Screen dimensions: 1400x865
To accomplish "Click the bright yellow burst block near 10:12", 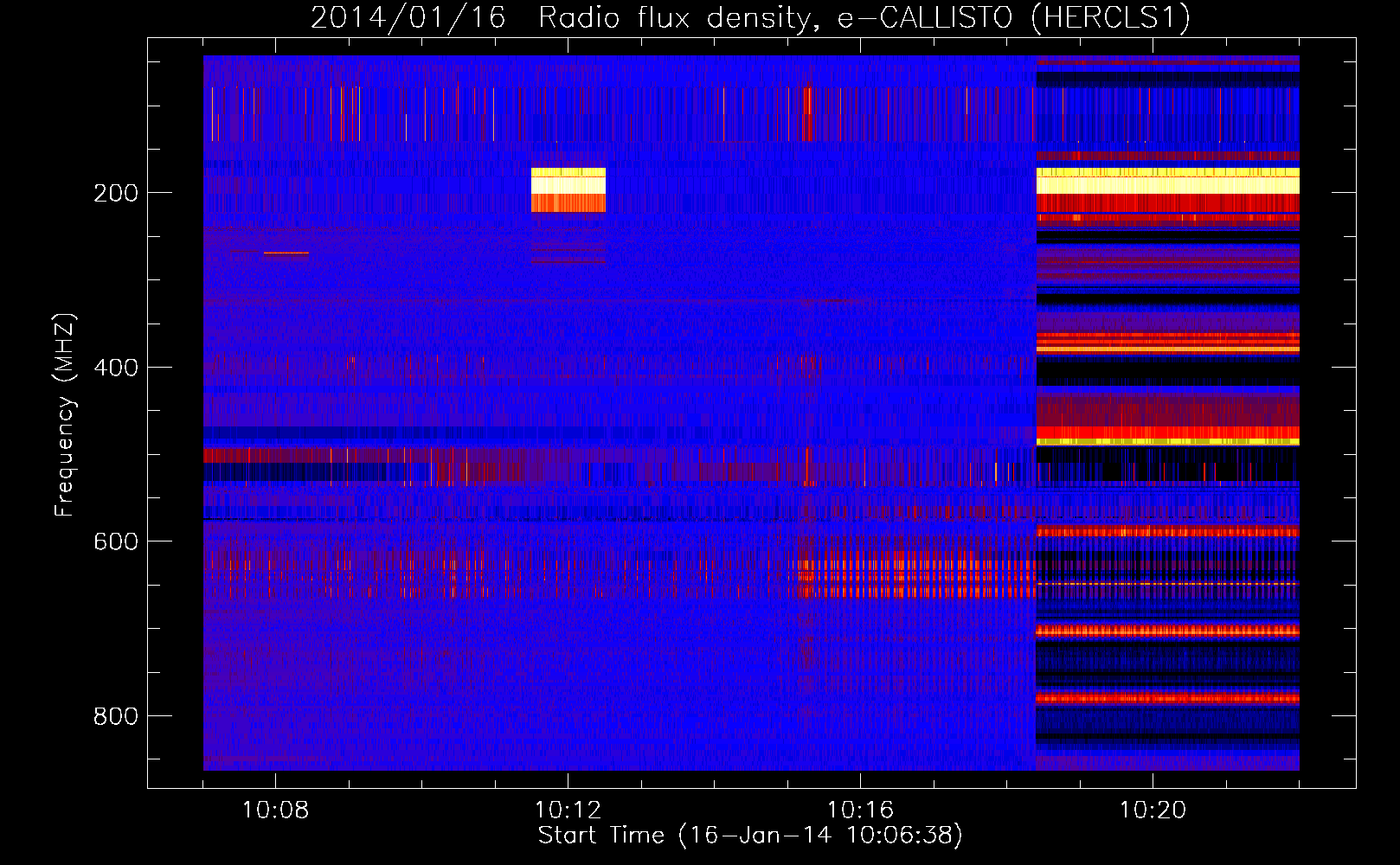I will pos(568,190).
